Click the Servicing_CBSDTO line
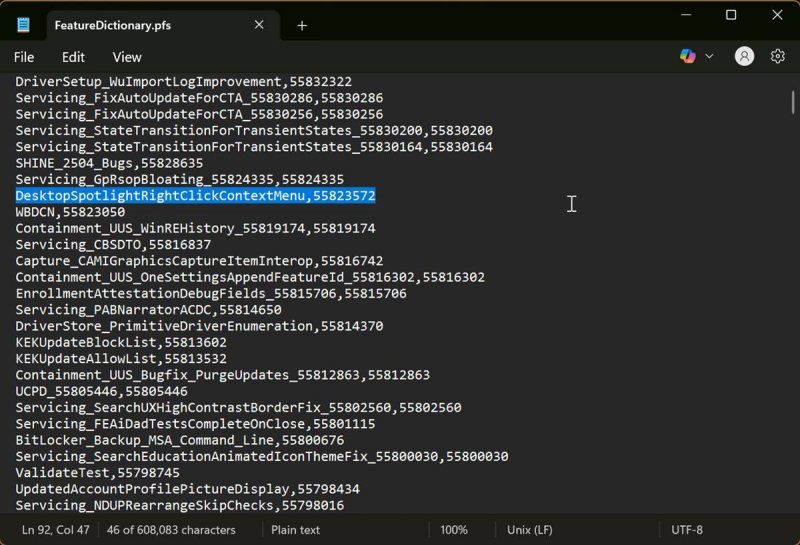The width and height of the screenshot is (800, 545). (113, 244)
